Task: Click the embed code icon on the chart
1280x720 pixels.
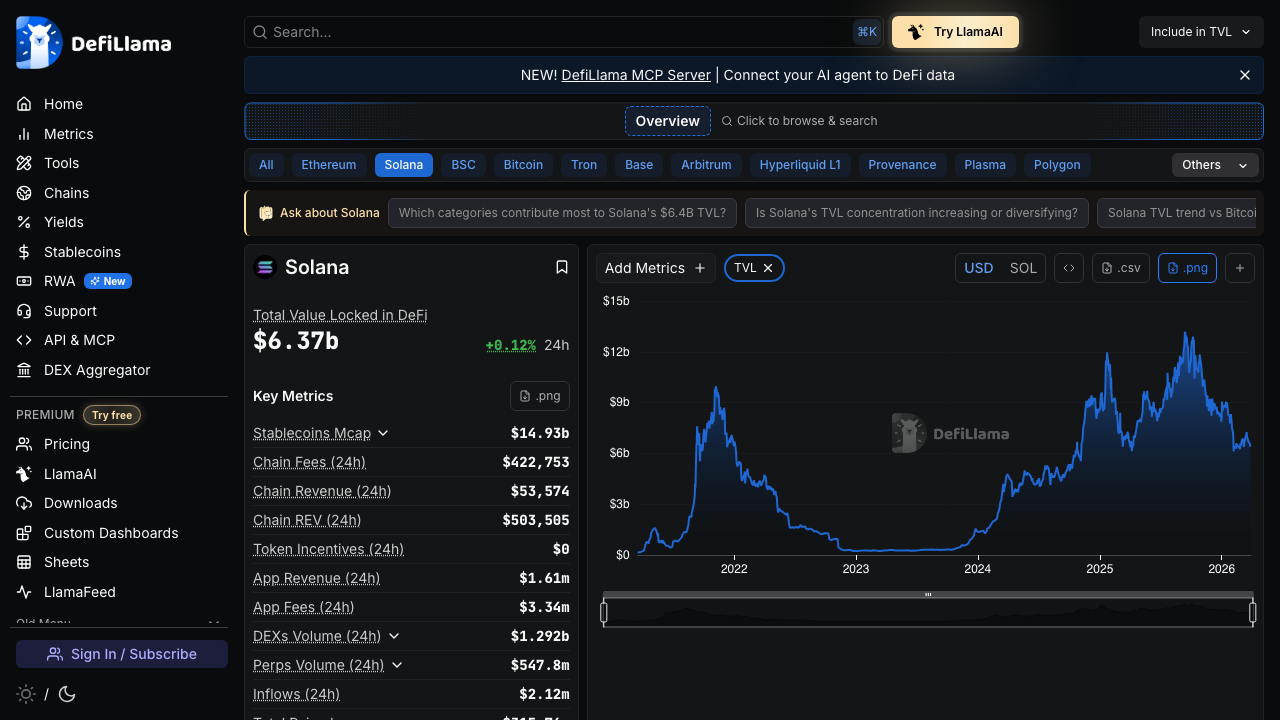Action: pyautogui.click(x=1068, y=268)
